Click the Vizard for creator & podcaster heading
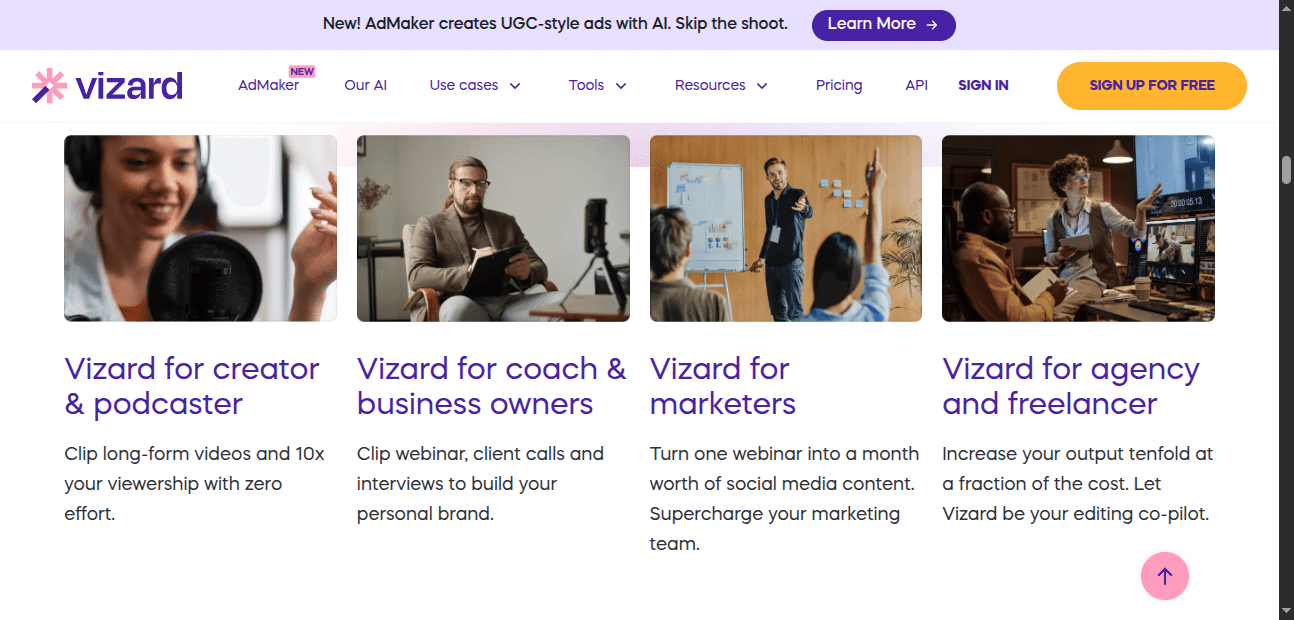1294x620 pixels. [x=191, y=386]
